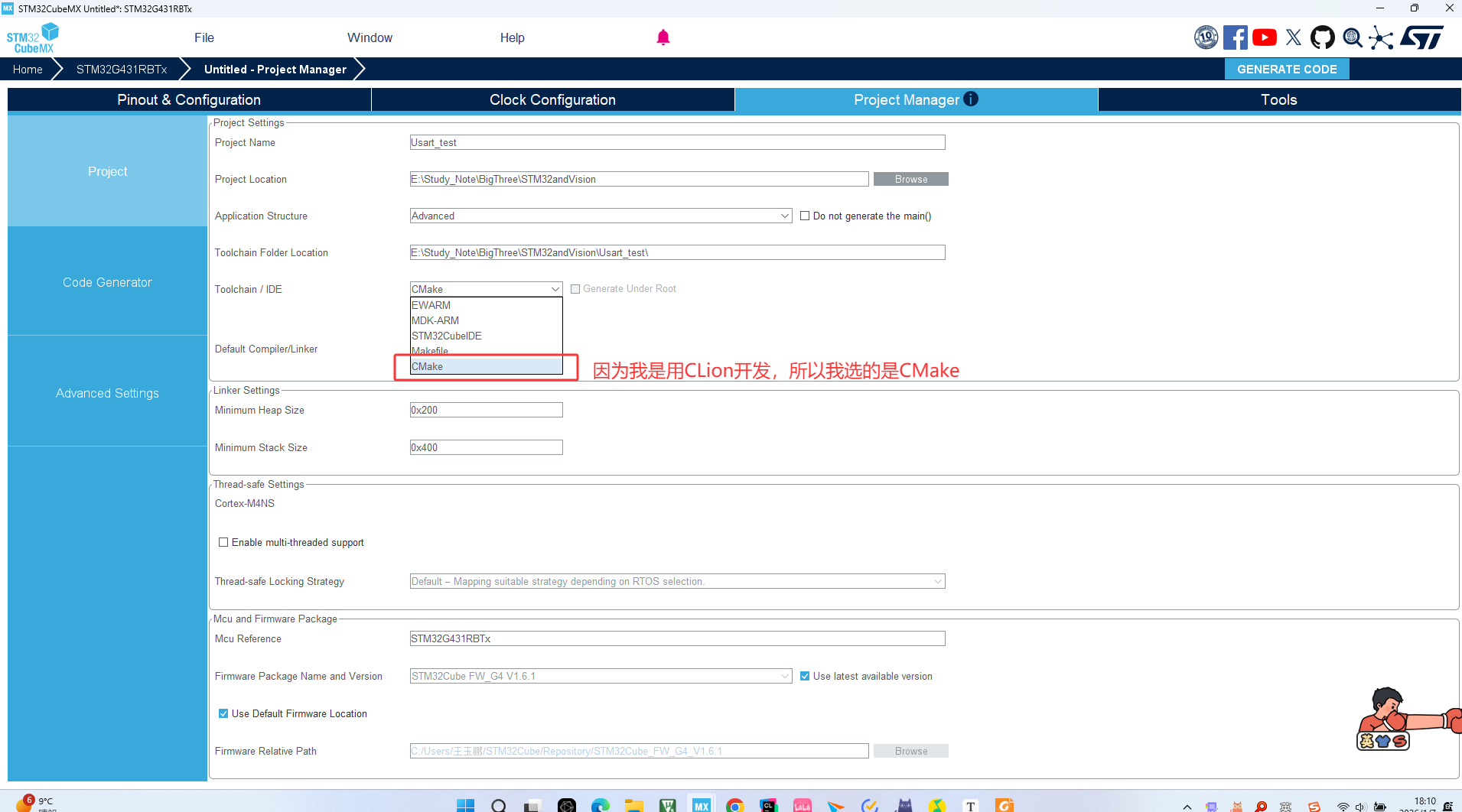
Task: Open the bilibili app in the taskbar
Action: [x=803, y=805]
